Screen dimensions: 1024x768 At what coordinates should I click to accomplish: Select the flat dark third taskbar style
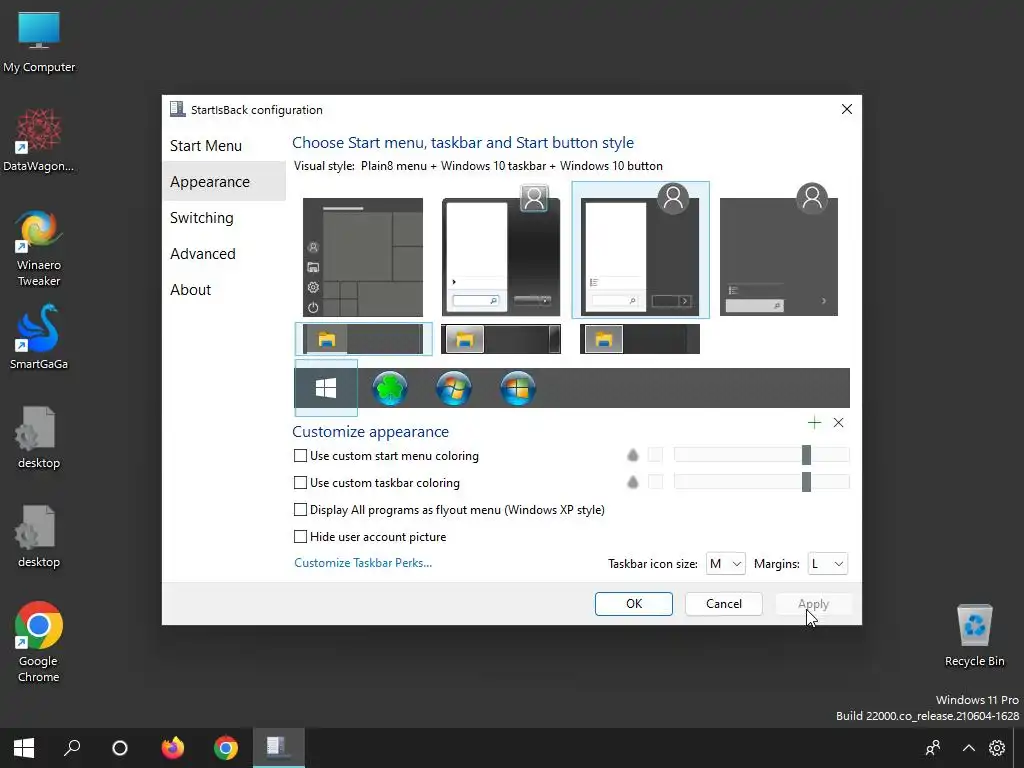[640, 340]
